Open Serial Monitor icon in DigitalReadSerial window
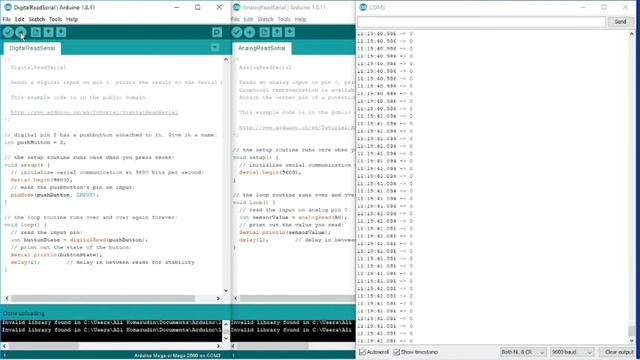The height and width of the screenshot is (360, 640). (x=217, y=32)
